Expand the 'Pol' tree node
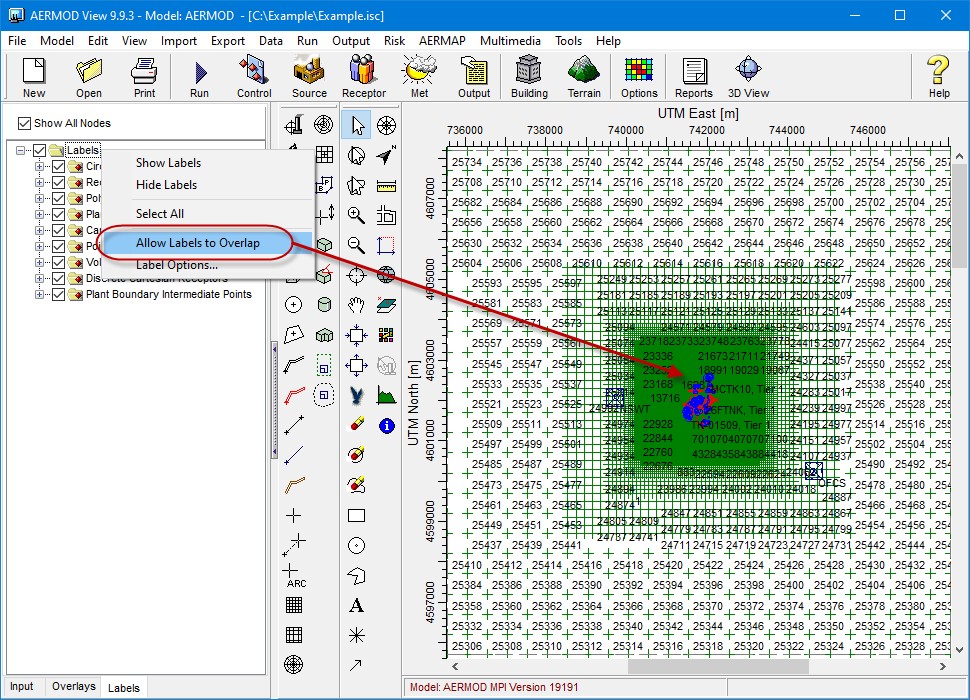 pos(40,198)
